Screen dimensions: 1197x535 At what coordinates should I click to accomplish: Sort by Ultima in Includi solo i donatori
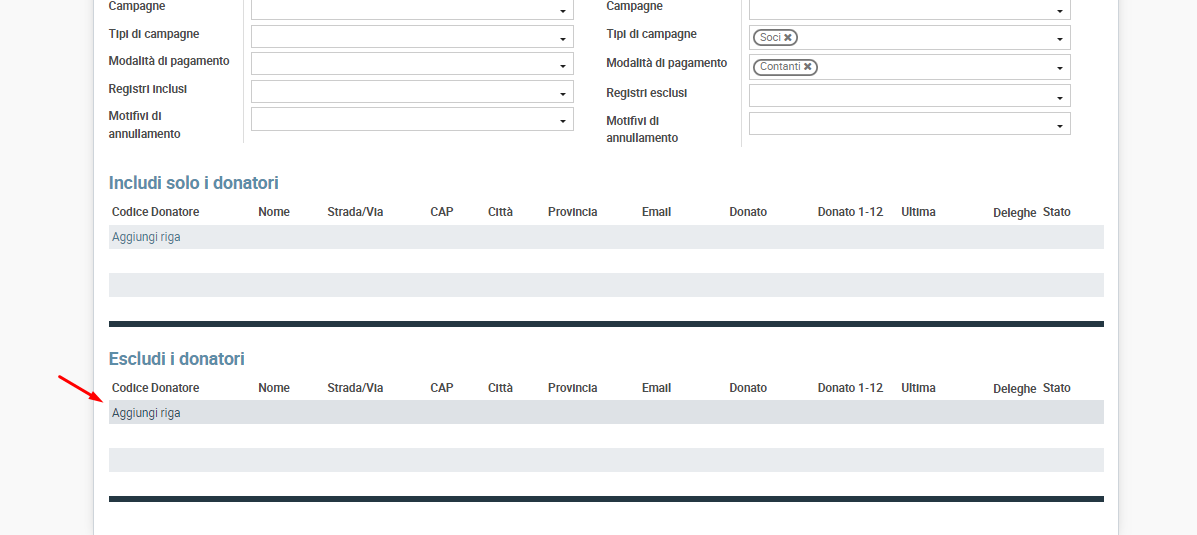point(918,212)
